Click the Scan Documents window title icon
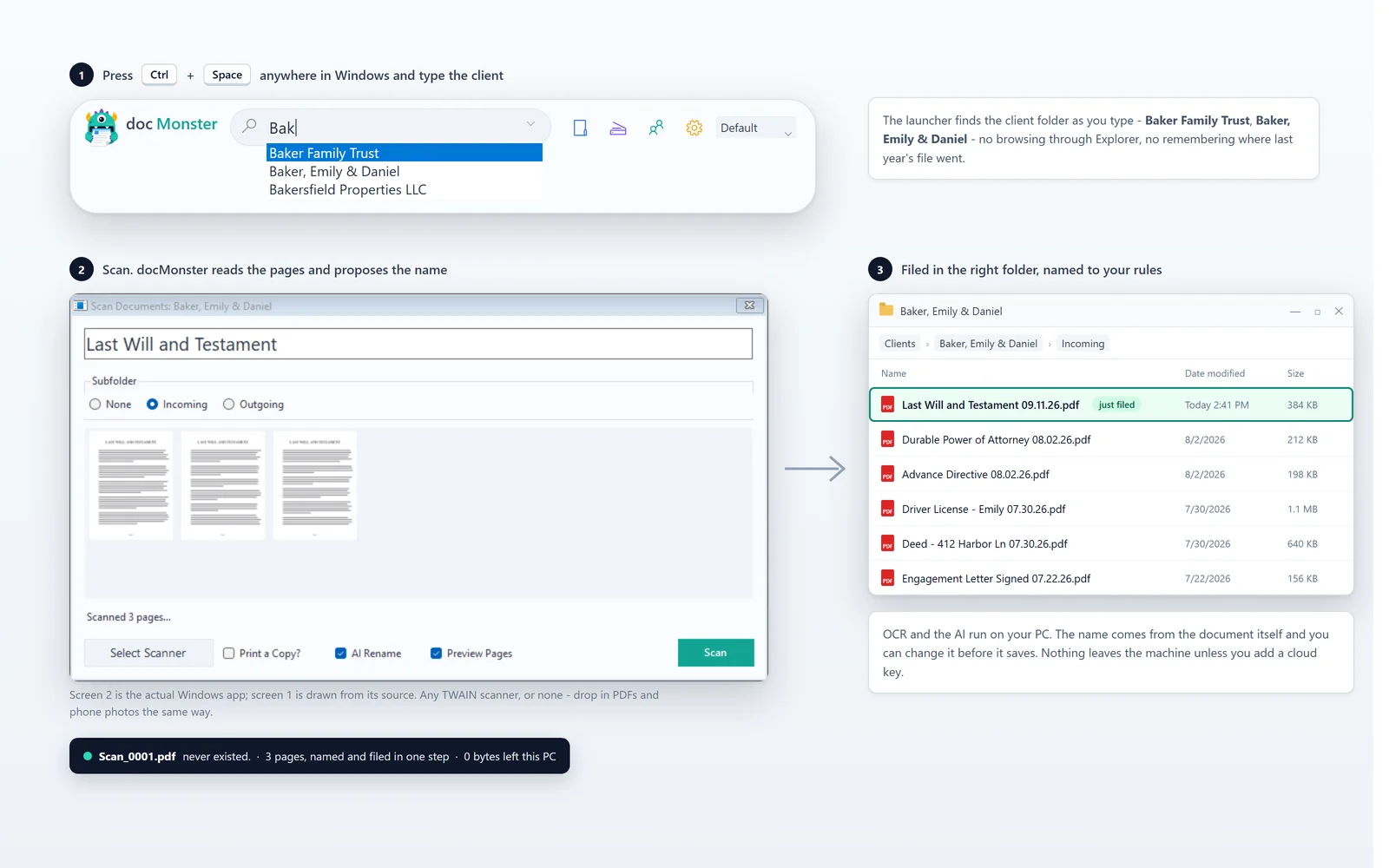Viewport: 1389px width, 868px height. (x=81, y=306)
